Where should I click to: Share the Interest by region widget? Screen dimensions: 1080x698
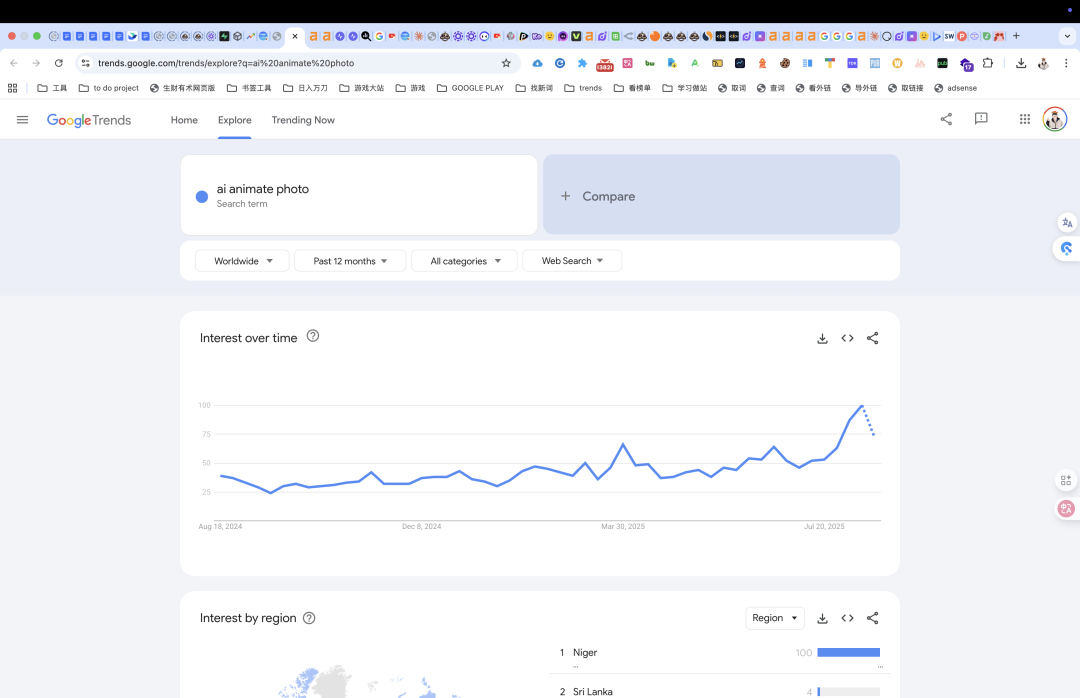click(873, 618)
